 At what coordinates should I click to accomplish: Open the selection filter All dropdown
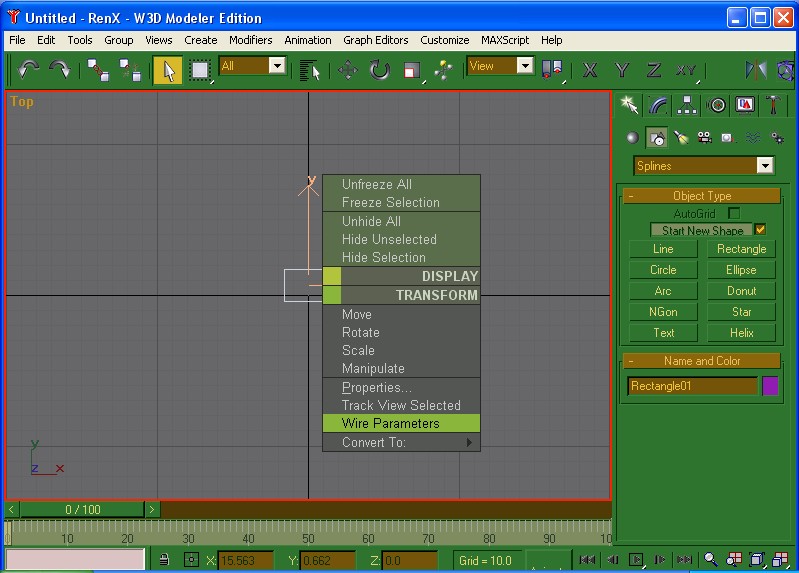[277, 66]
